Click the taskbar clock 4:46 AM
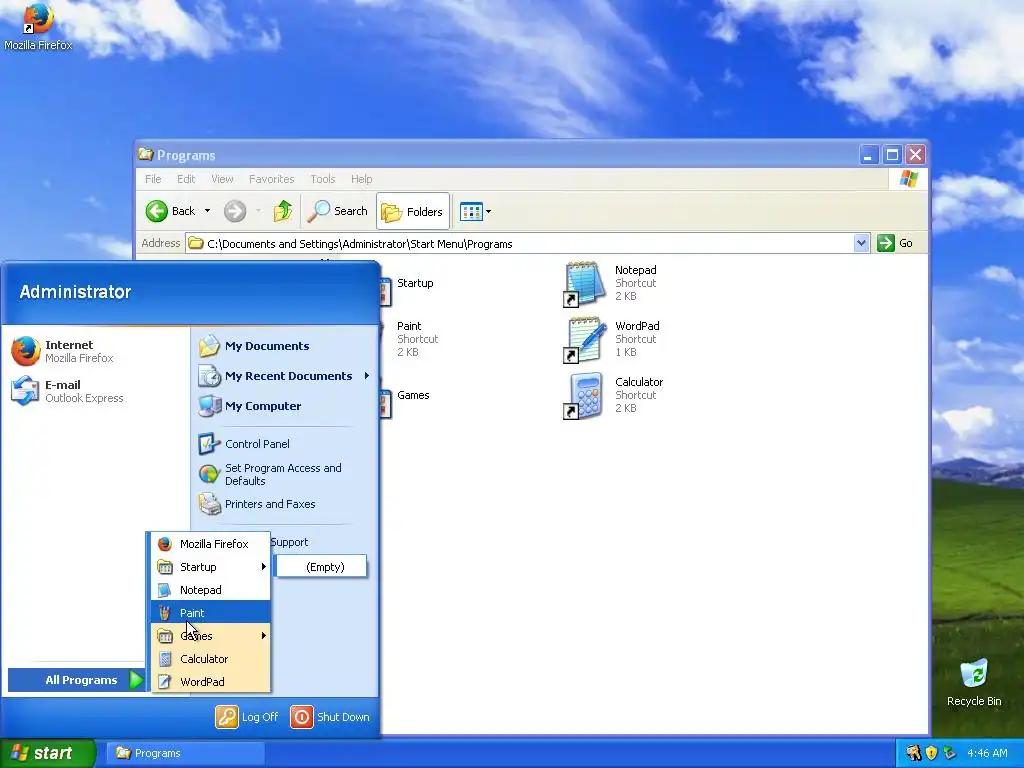The height and width of the screenshot is (768, 1024). 987,753
